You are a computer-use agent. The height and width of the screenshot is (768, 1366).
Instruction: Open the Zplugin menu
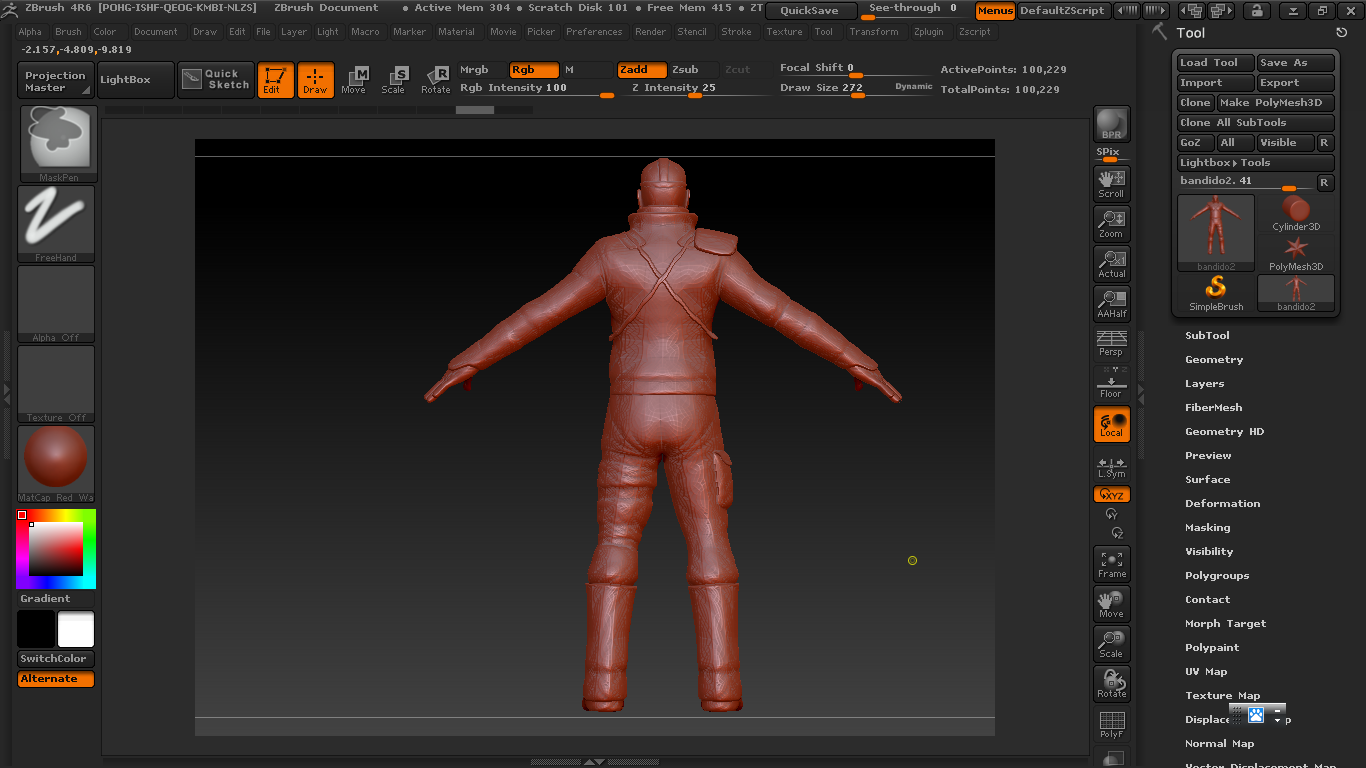coord(929,32)
